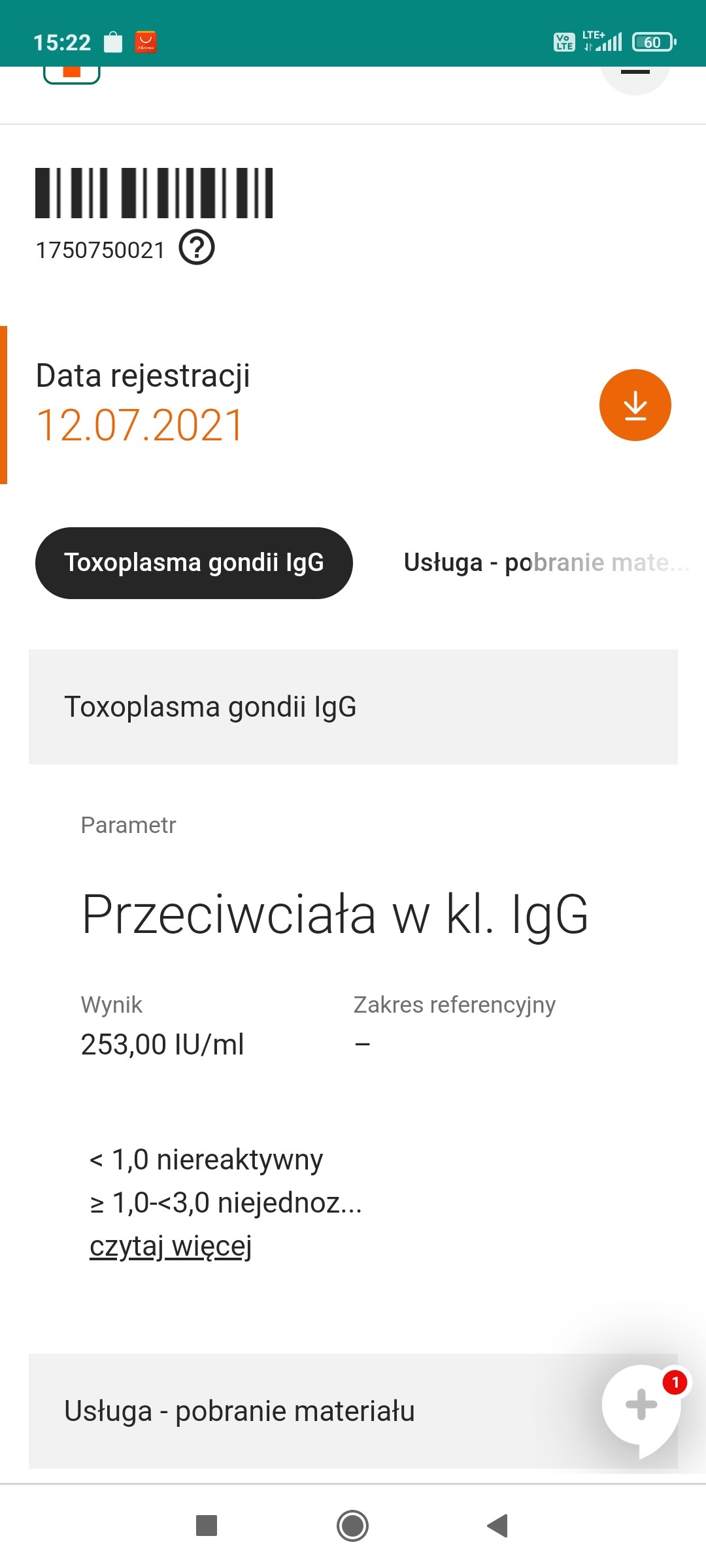The height and width of the screenshot is (1568, 706).
Task: Click the 'czytaj więcej' link
Action: pyautogui.click(x=171, y=1246)
